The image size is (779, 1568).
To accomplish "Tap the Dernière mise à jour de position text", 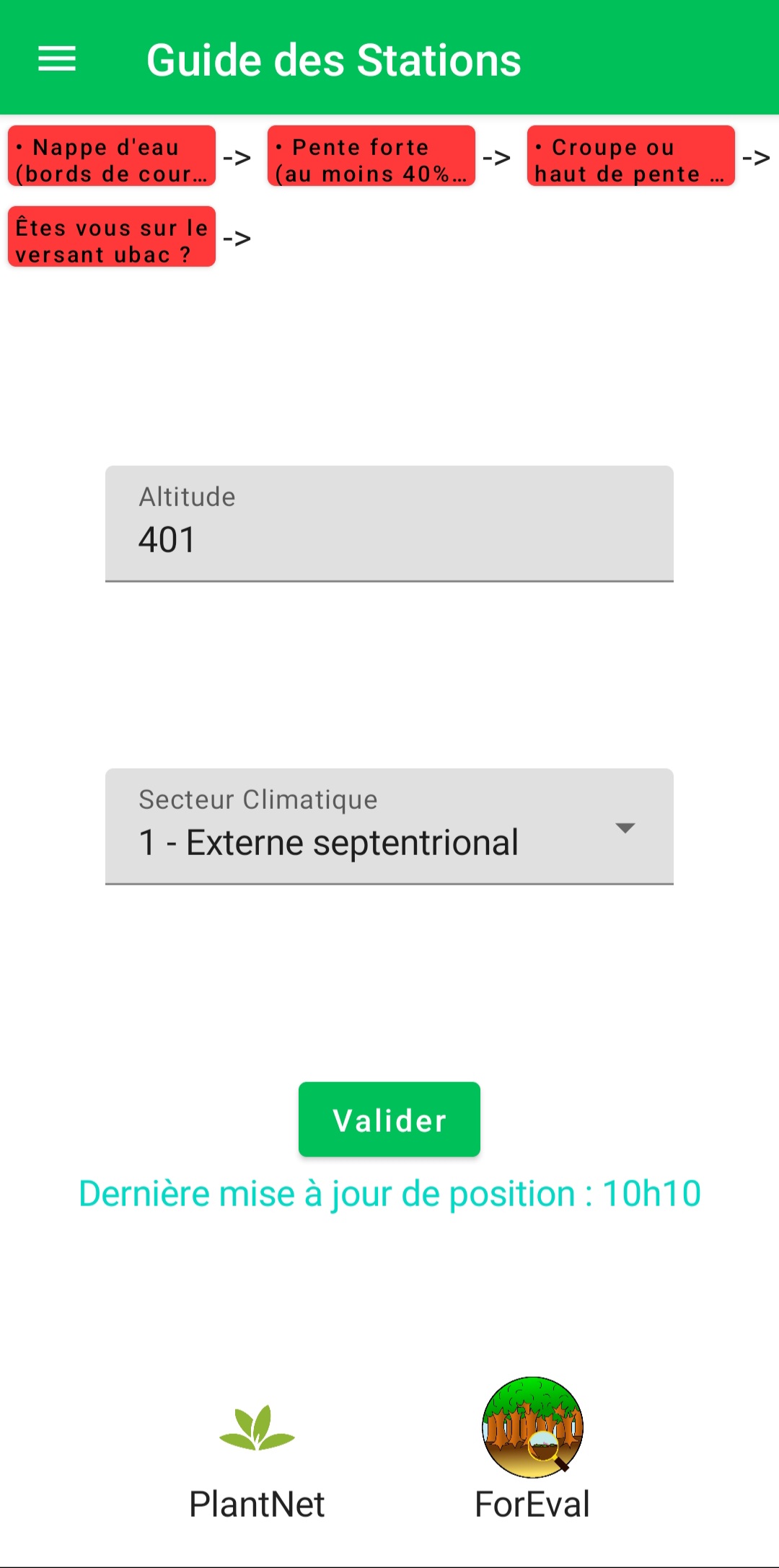I will click(x=389, y=1194).
